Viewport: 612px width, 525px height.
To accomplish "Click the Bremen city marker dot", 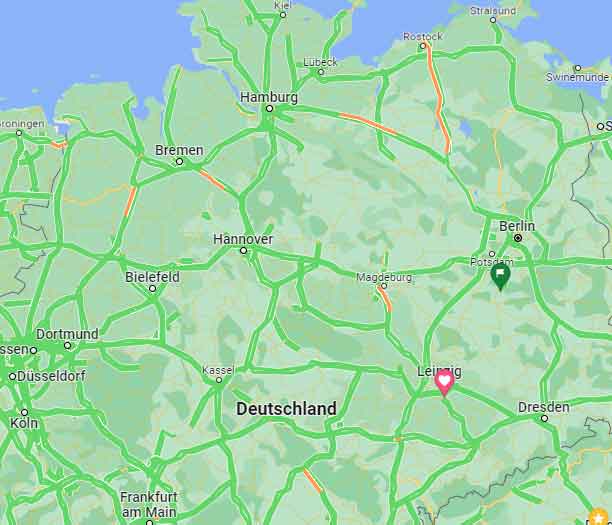I will point(180,161).
